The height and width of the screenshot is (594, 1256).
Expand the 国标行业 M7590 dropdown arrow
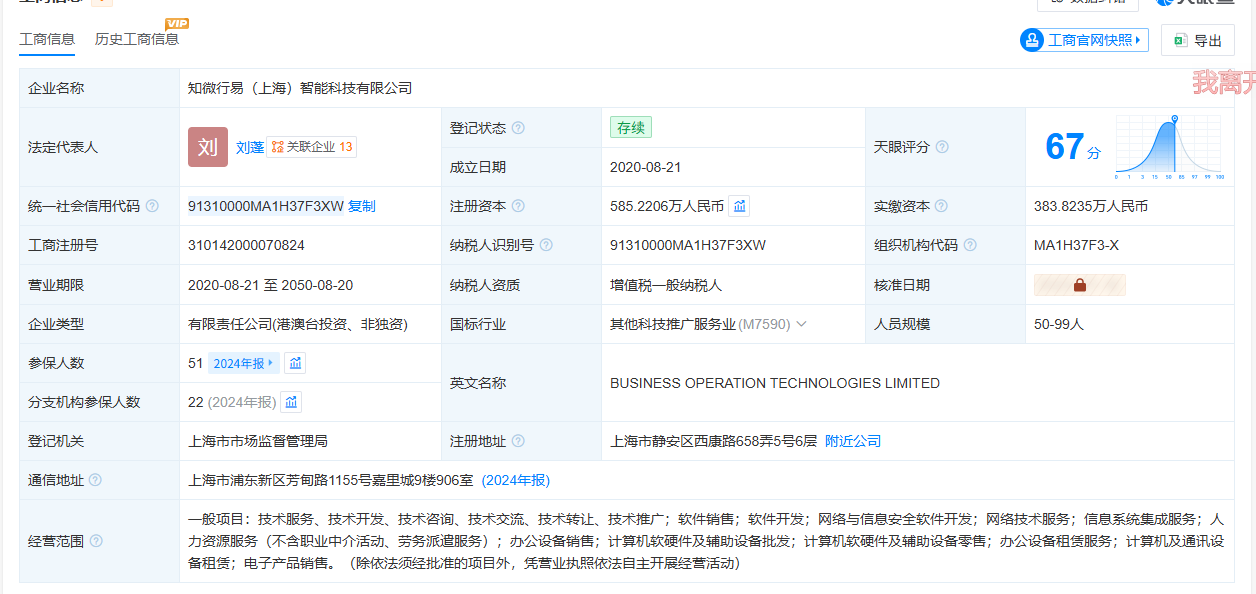tap(801, 324)
